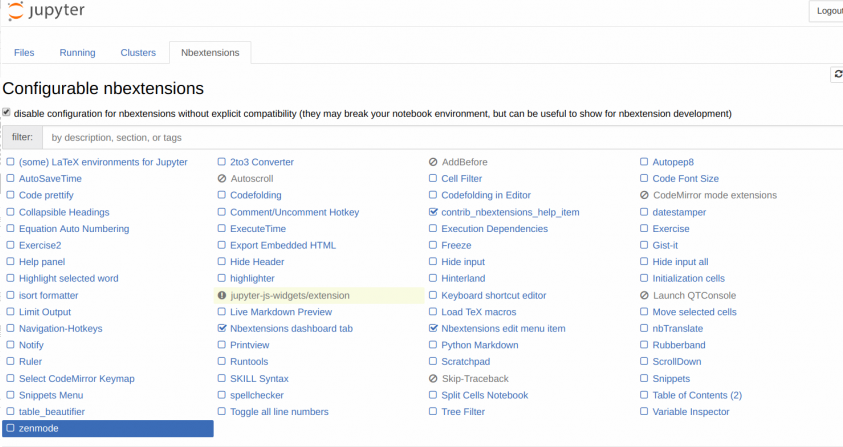This screenshot has height=447, width=843.
Task: Click the incompatible icon next to Autoscroll
Action: pos(222,179)
